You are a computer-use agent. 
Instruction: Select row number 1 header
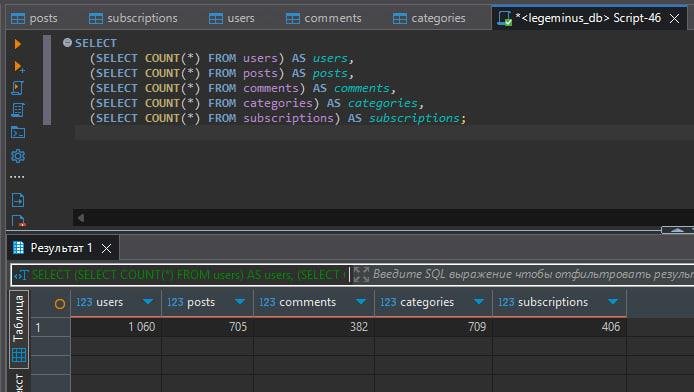[x=50, y=327]
